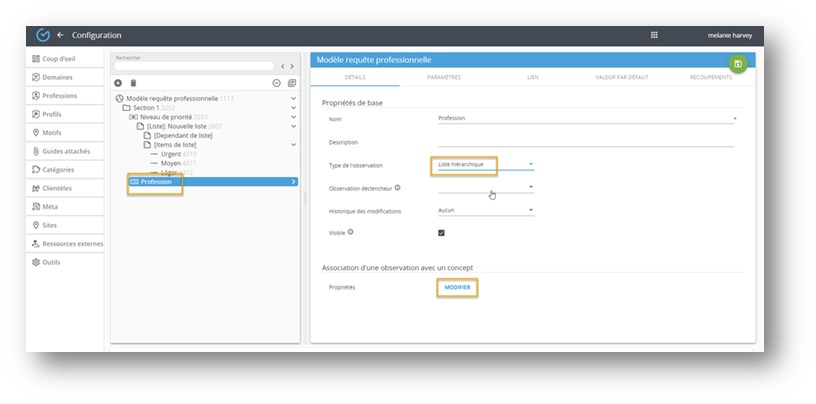Image resolution: width=816 pixels, height=404 pixels.
Task: Select Professions in the left sidebar
Action: (60, 96)
